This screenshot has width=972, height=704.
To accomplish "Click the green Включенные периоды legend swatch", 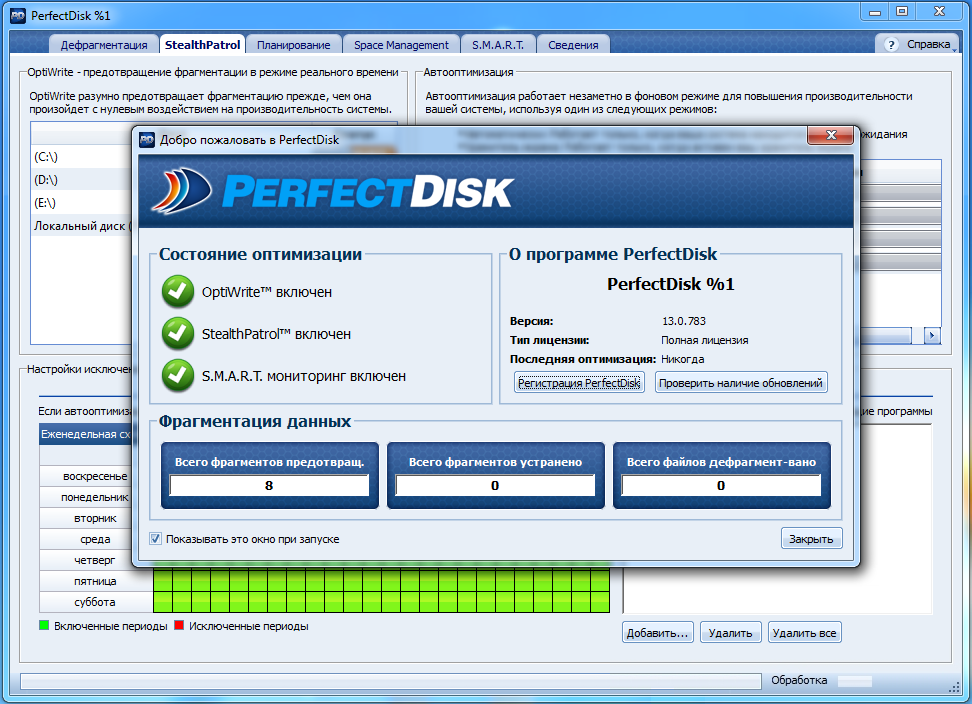I will 44,625.
